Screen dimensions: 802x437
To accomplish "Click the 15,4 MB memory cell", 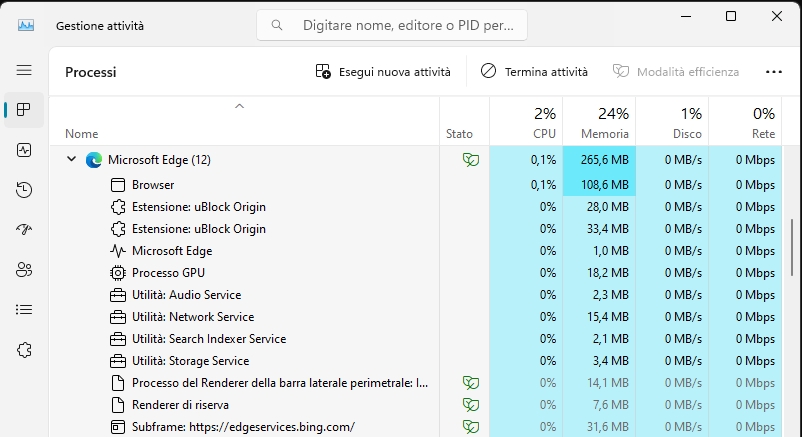I will point(599,317).
